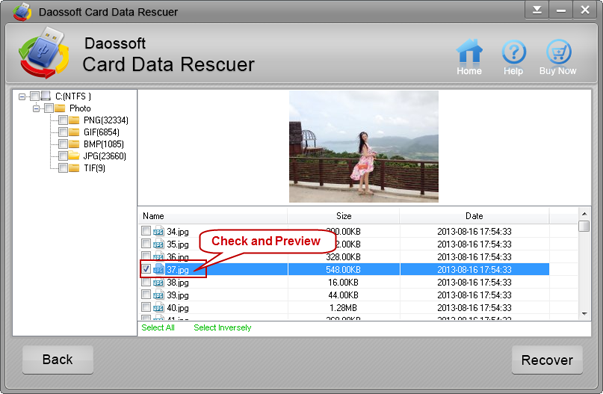Screen dimensions: 603x394
Task: Click the 44.00KB size cell
Action: (343, 295)
